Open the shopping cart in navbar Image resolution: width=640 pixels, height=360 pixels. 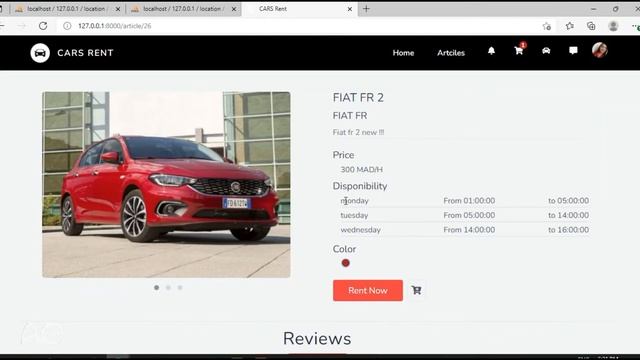[519, 51]
